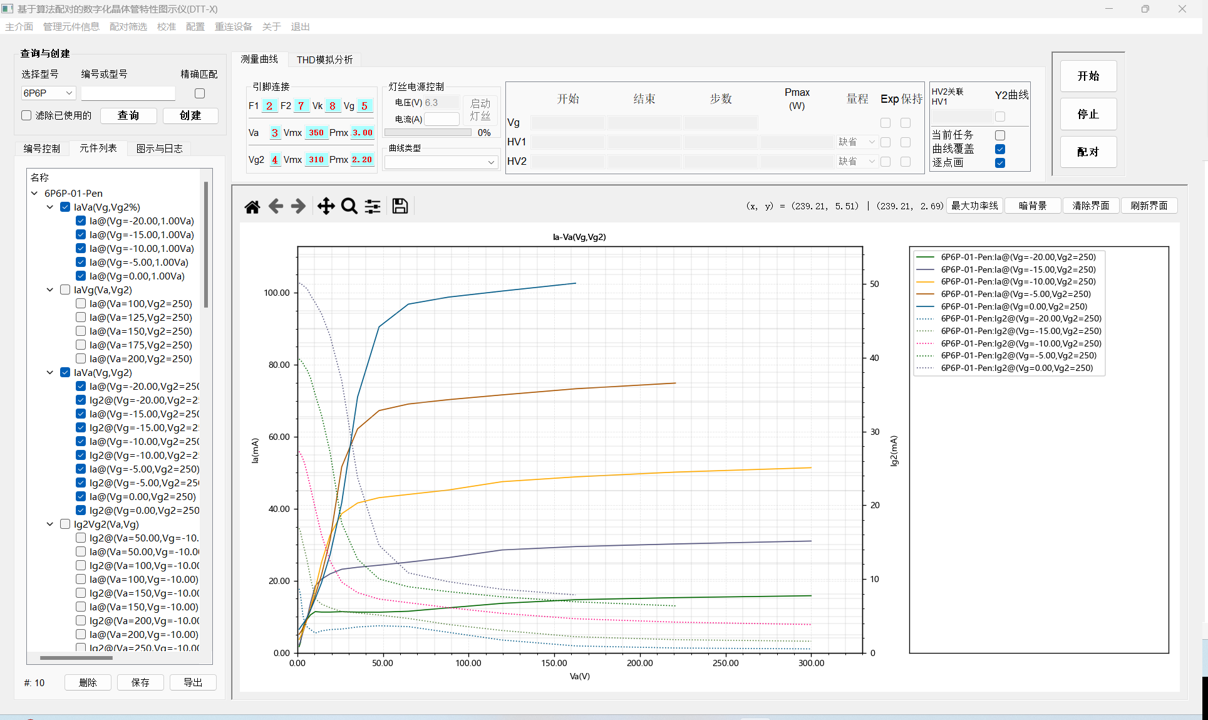Click the horizontal scrollbar under component tree

coord(76,658)
